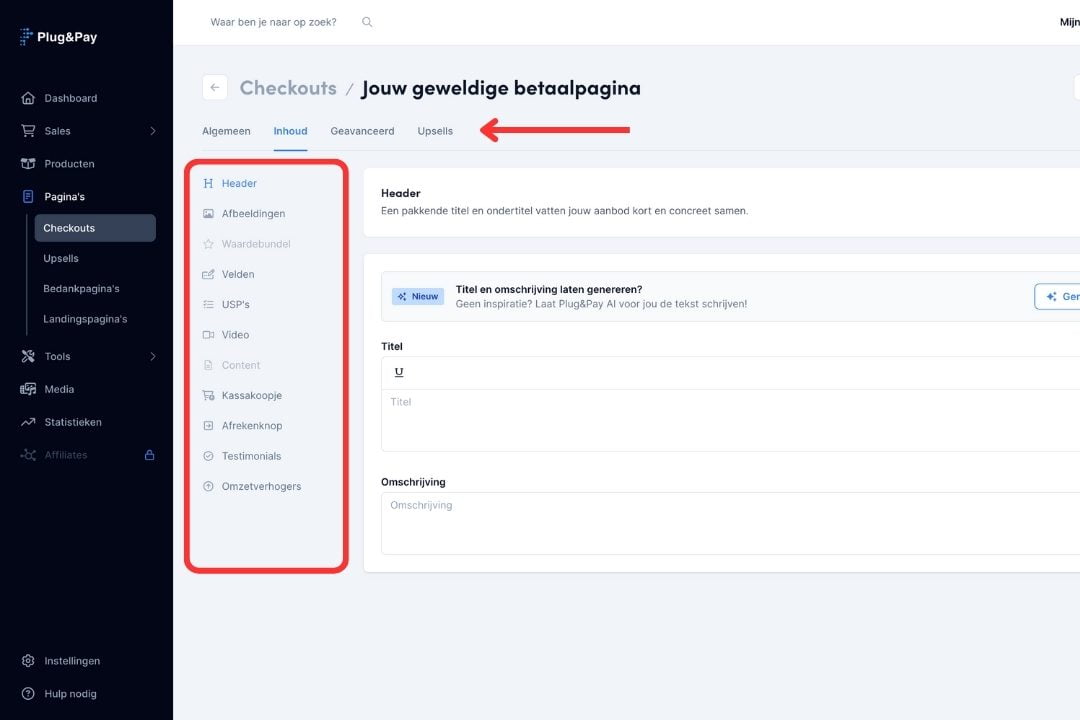Click the Instellingen gear icon

click(x=28, y=661)
